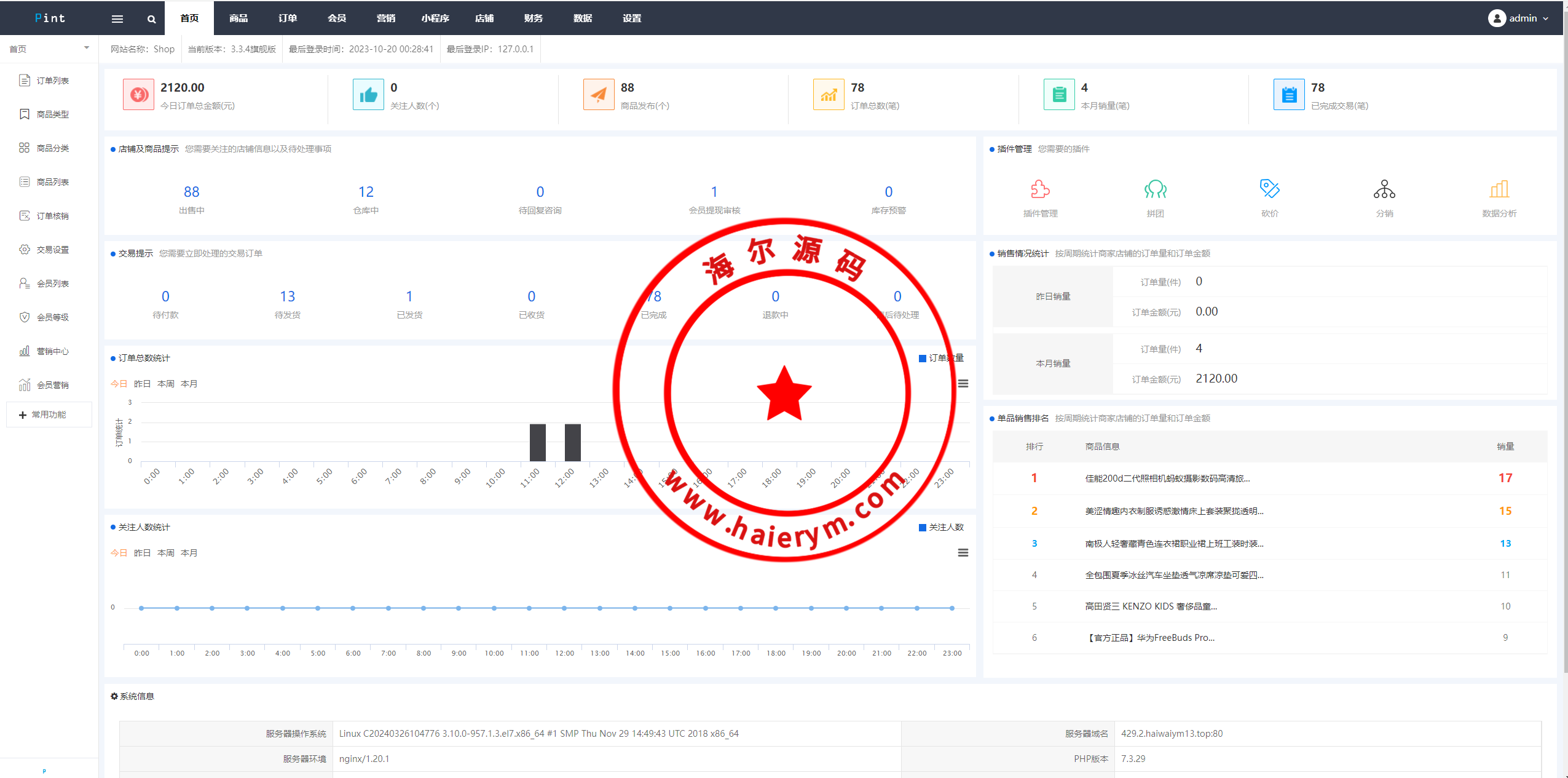Screen dimensions: 1568x778
Task: Switch to the 财务 top navigation tab
Action: coord(533,18)
